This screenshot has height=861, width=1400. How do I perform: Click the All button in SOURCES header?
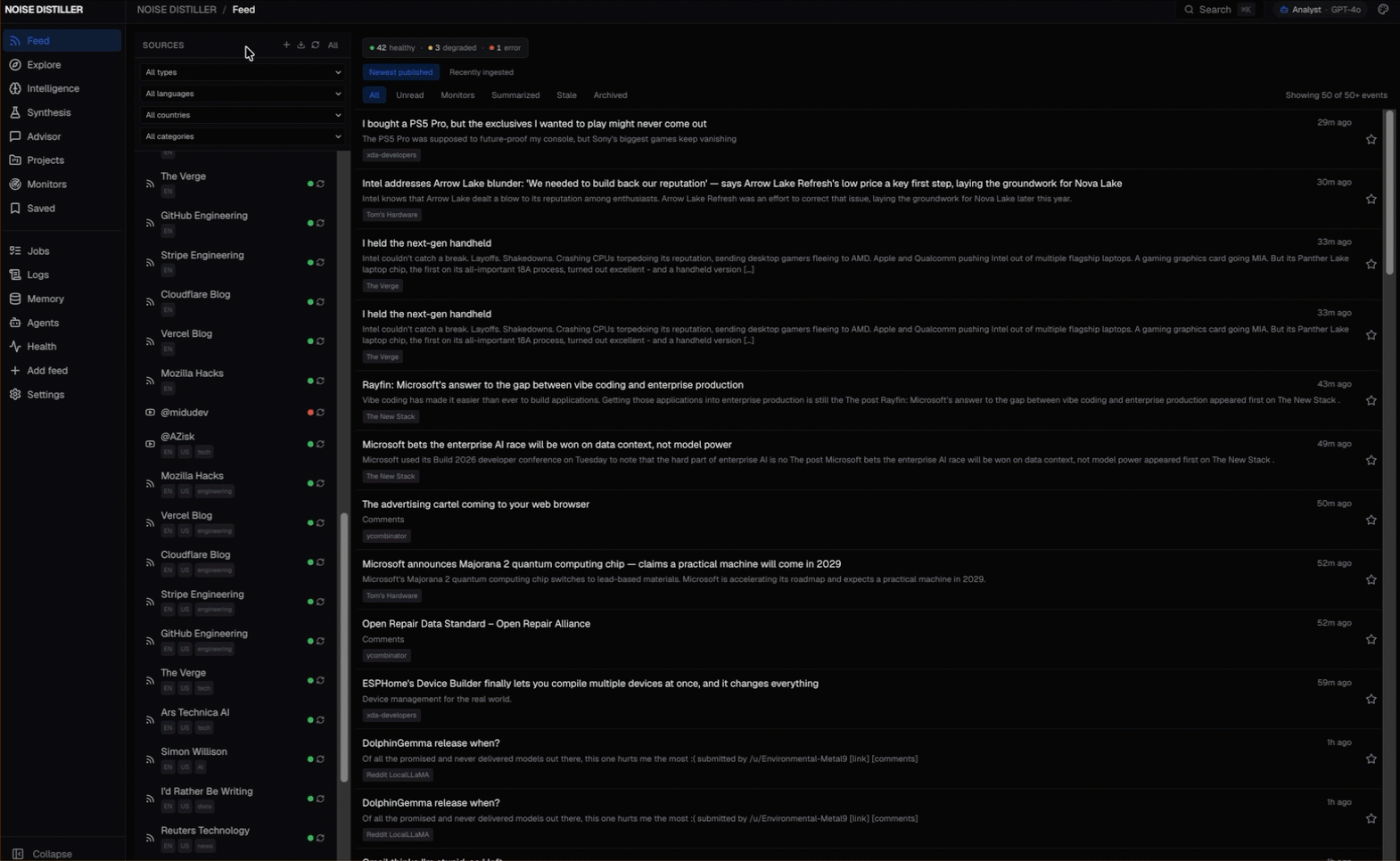tap(333, 45)
